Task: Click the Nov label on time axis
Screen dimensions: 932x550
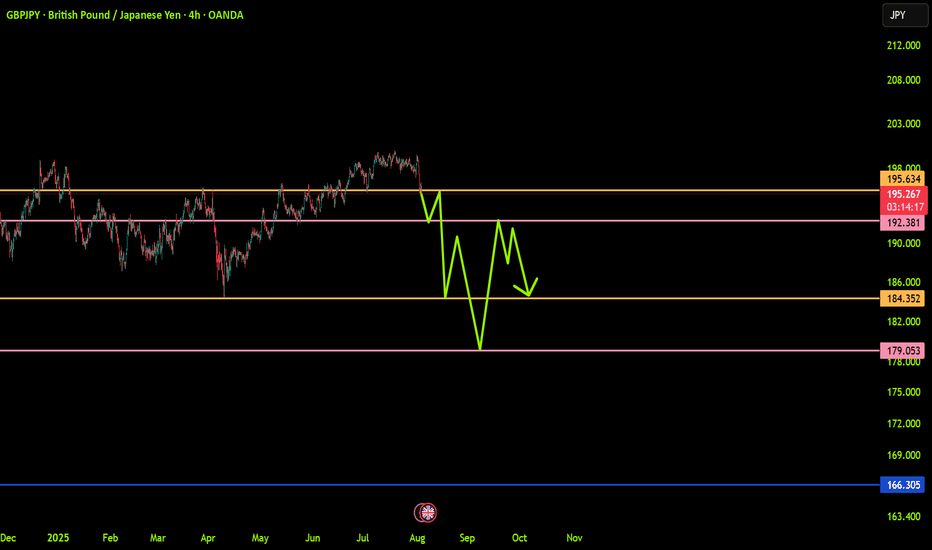Action: coord(574,538)
